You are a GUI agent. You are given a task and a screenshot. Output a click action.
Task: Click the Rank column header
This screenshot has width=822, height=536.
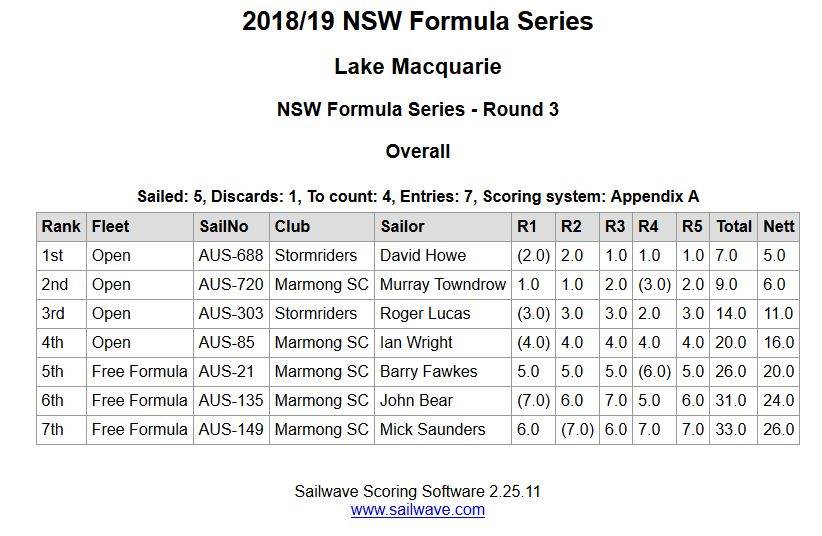coord(61,227)
